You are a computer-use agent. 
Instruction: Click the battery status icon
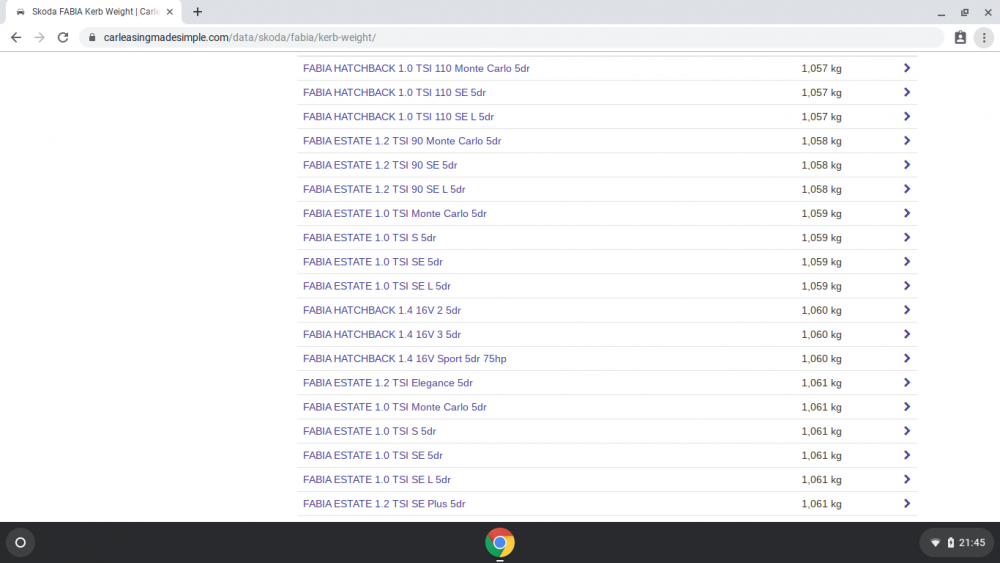[950, 543]
